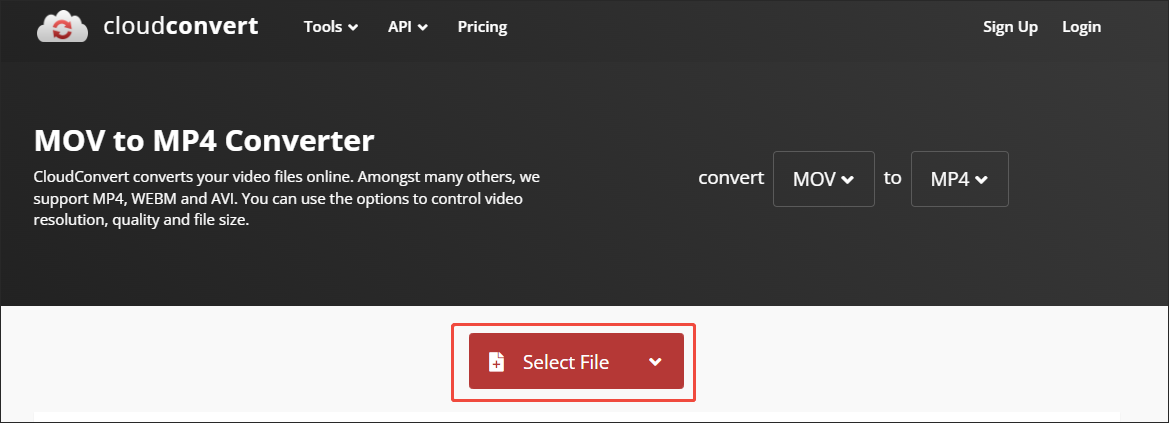Click the Sign Up link
Screen dimensions: 1169x423
(1010, 27)
